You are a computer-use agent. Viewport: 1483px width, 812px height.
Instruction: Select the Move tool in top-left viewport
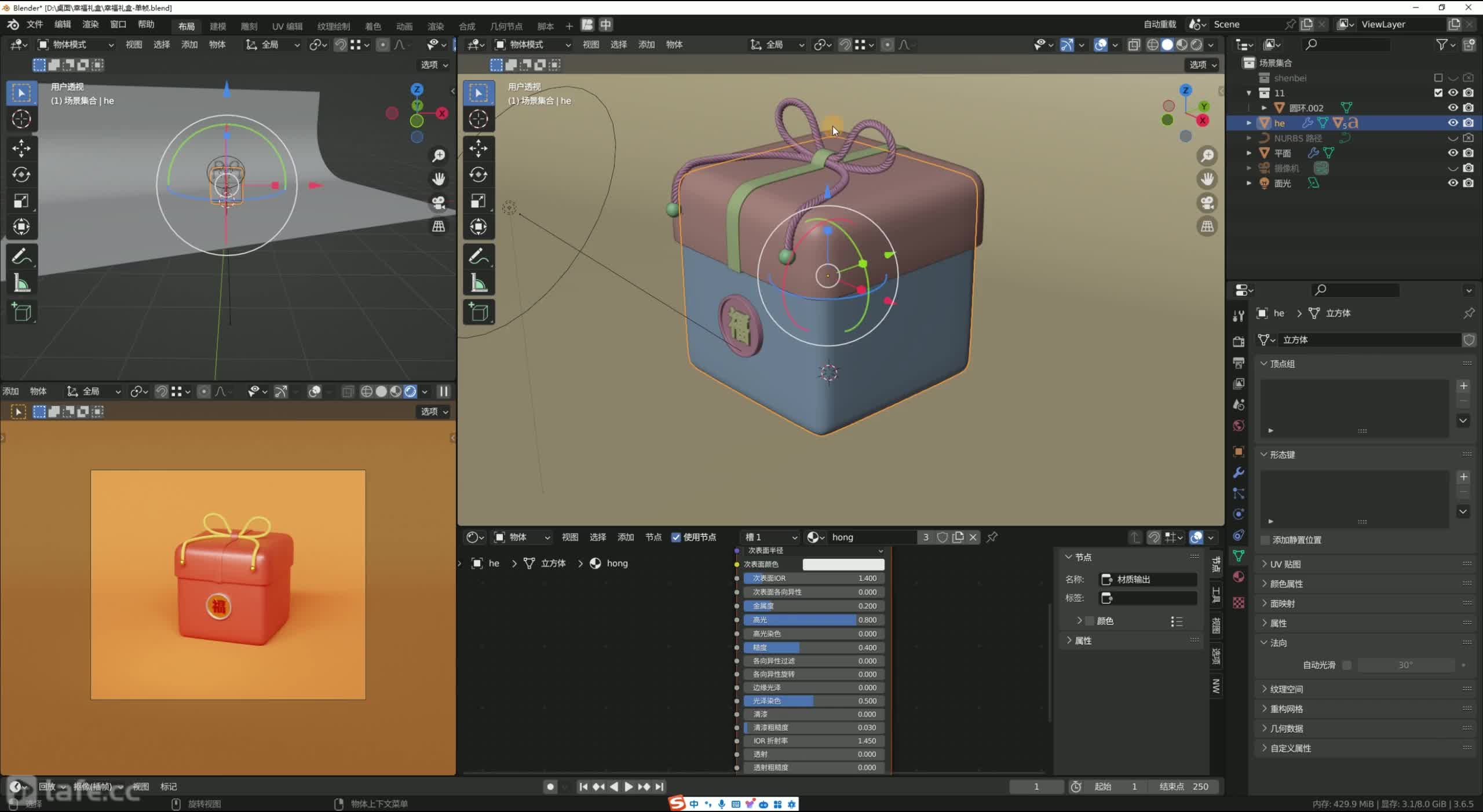pos(21,148)
